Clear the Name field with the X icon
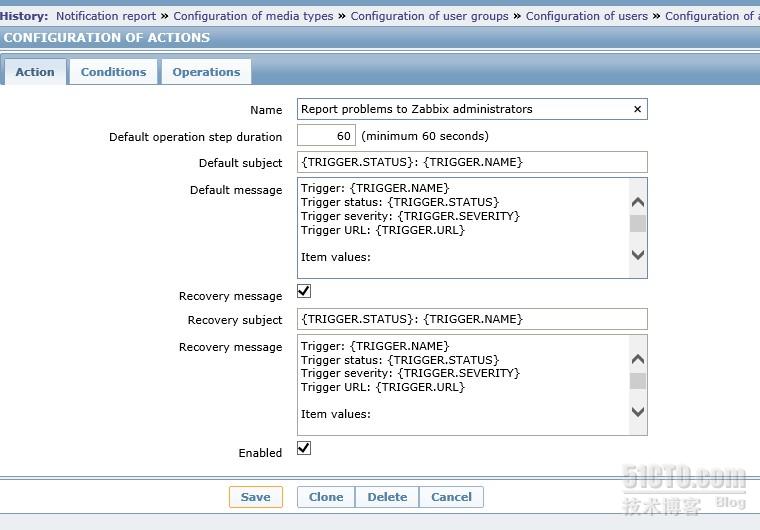 [637, 109]
